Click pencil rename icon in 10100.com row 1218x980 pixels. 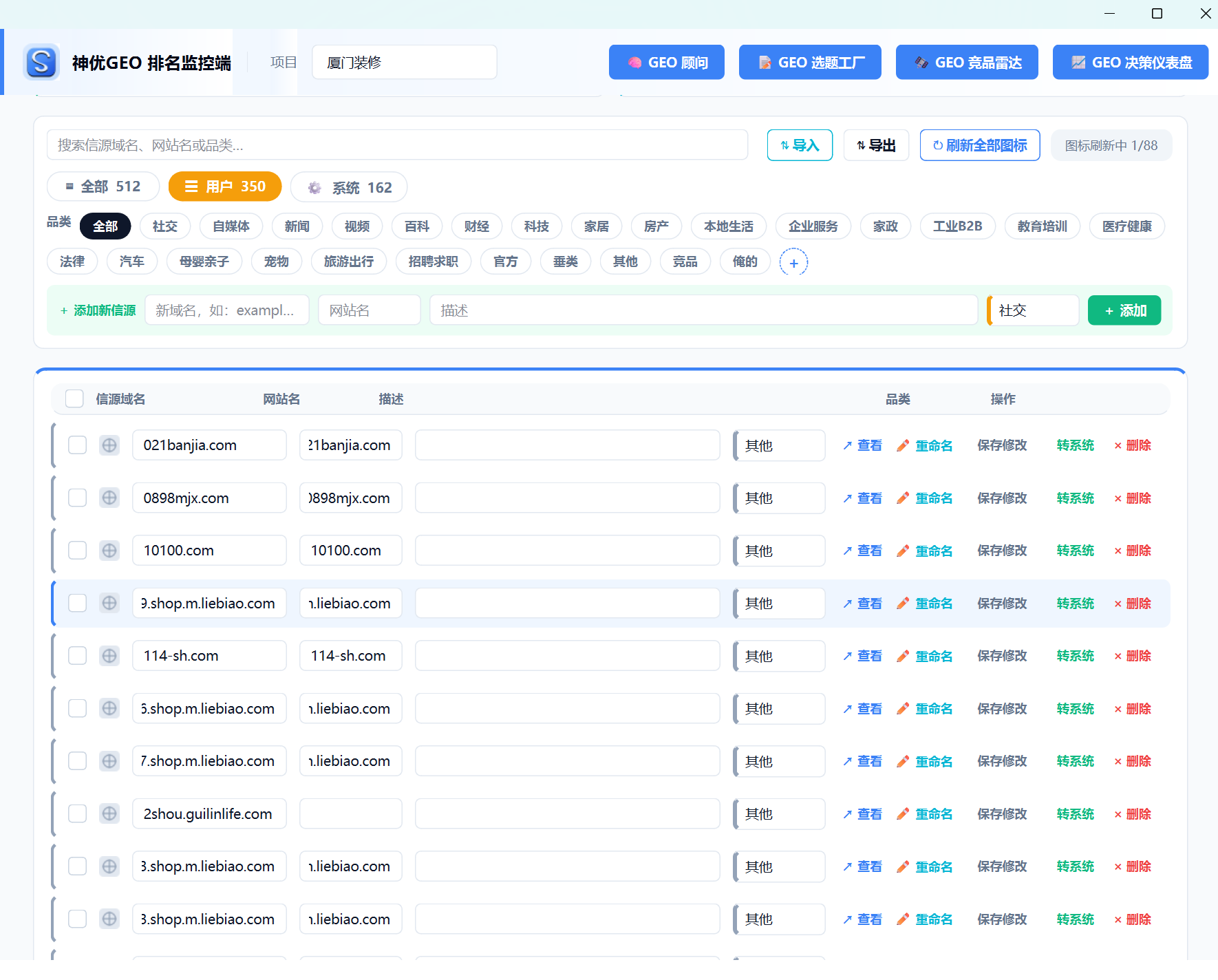coord(903,551)
